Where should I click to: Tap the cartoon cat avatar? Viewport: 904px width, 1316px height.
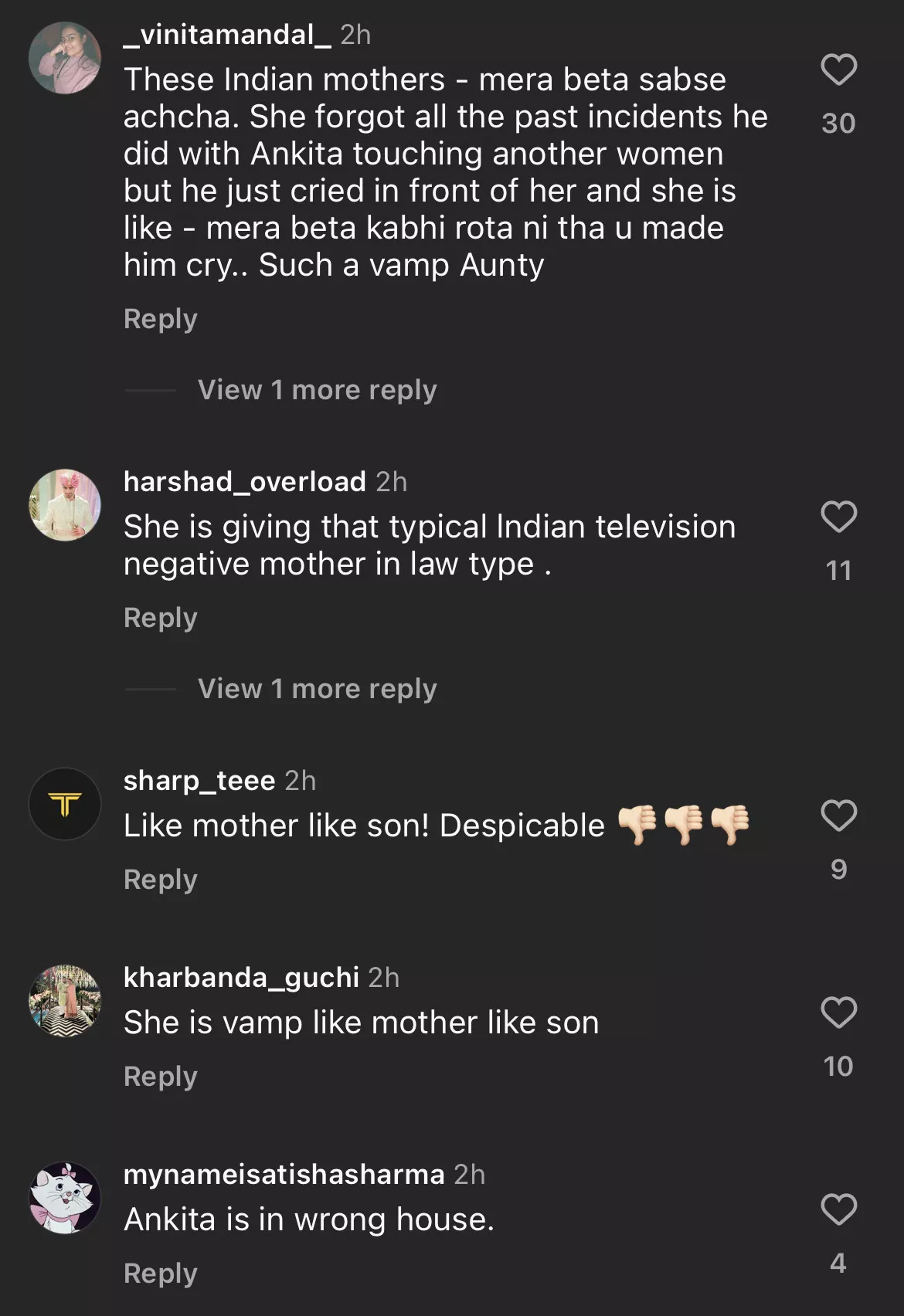[x=65, y=1198]
